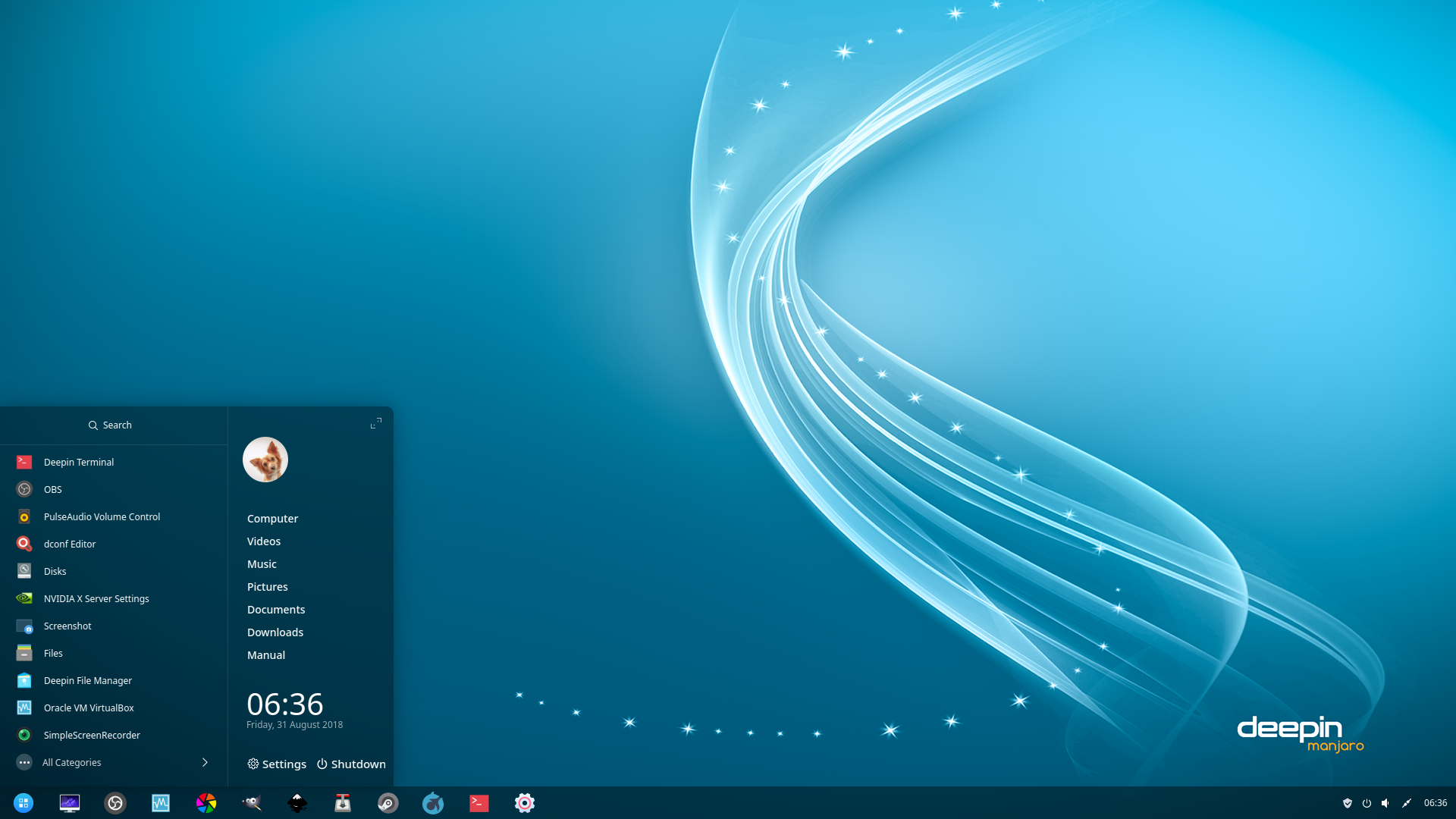Expand All Categories in launcher
Image resolution: width=1456 pixels, height=819 pixels.
click(x=113, y=762)
